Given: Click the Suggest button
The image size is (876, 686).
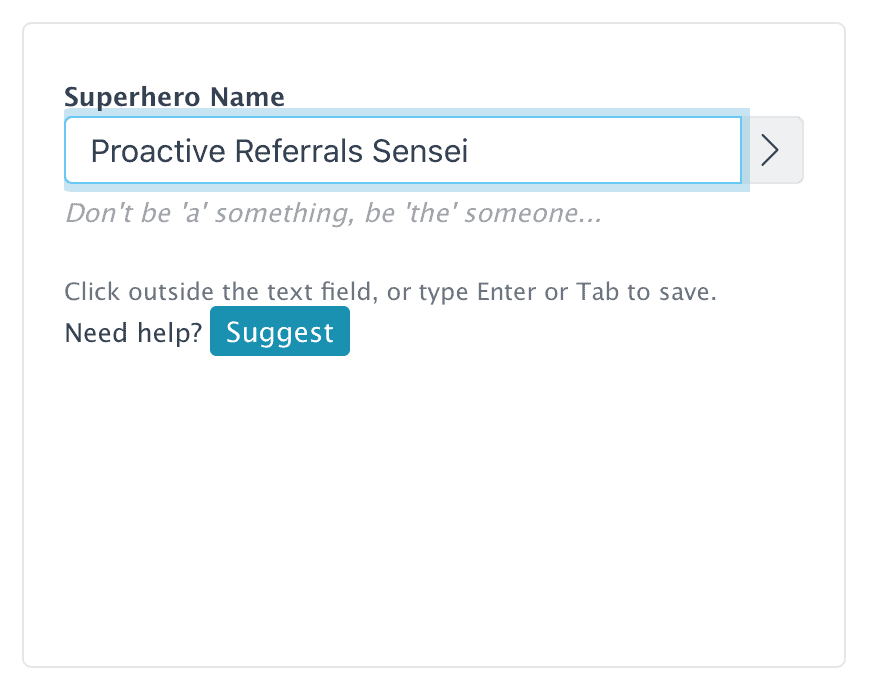Looking at the screenshot, I should tap(280, 331).
